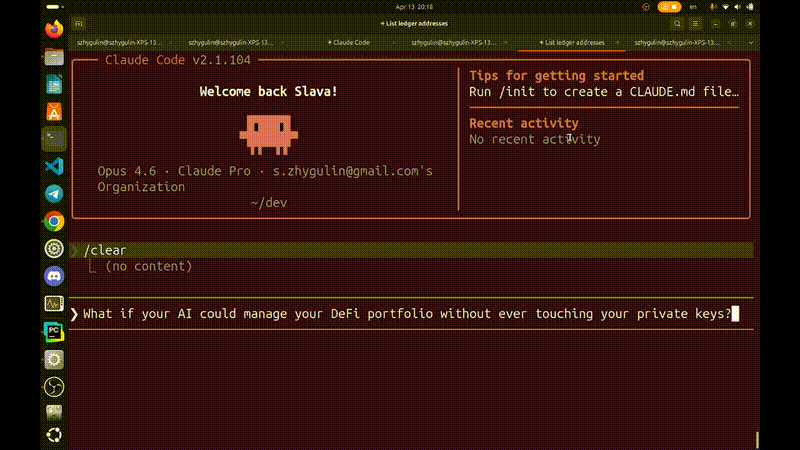Click the '(no content)' output text
The width and height of the screenshot is (800, 450).
pyautogui.click(x=148, y=266)
